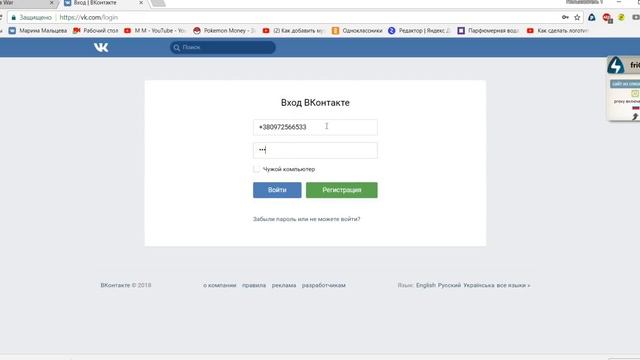Click the address bar URL vk.com/login
The image size is (640, 360).
point(89,18)
